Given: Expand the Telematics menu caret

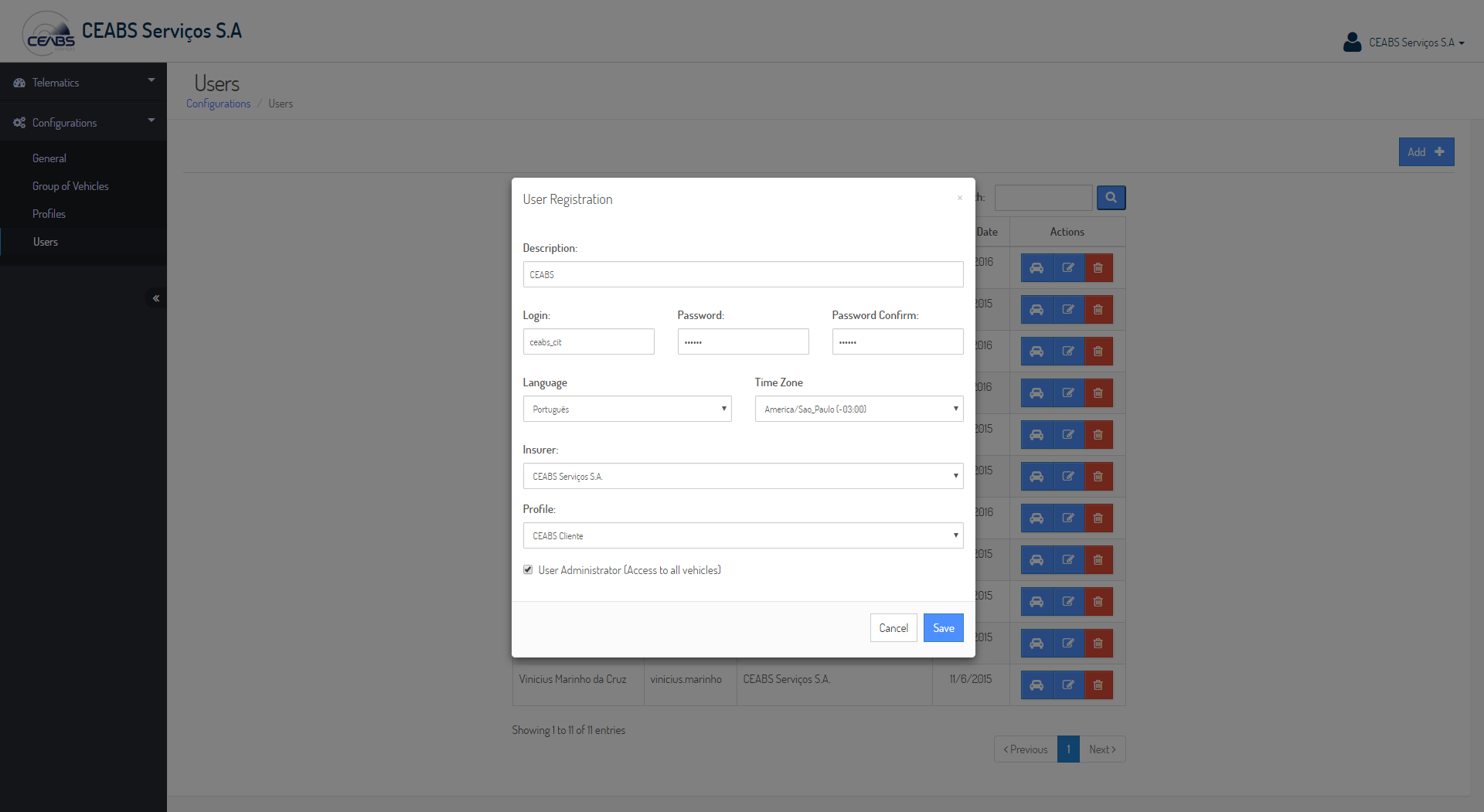Looking at the screenshot, I should coord(151,80).
